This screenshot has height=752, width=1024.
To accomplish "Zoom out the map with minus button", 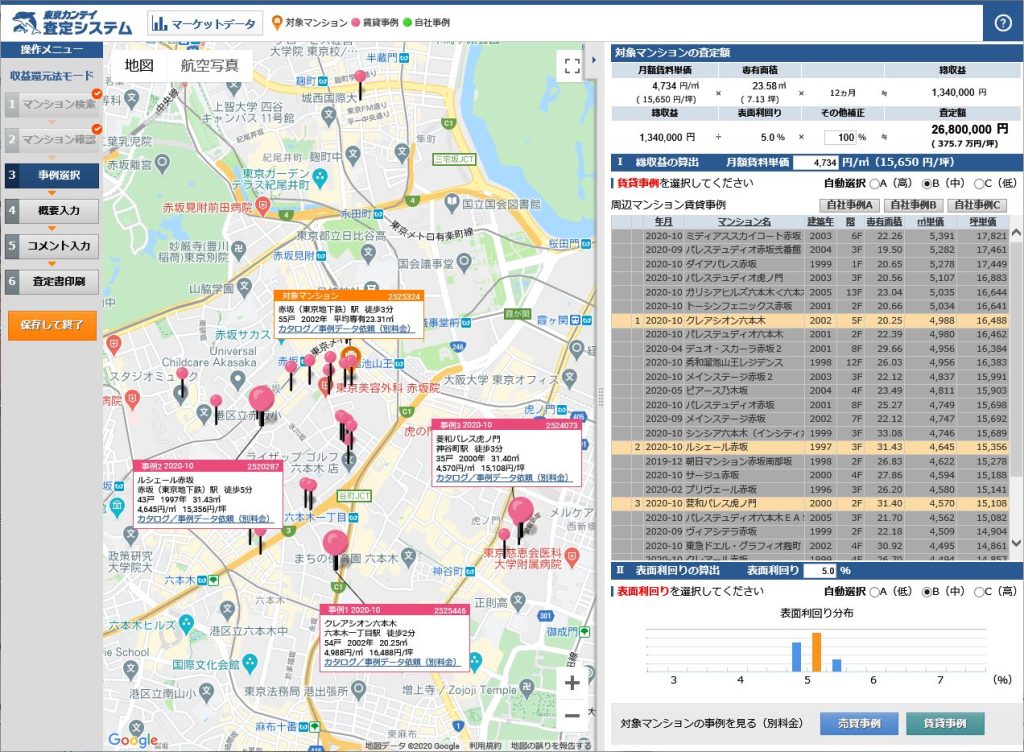I will (x=572, y=716).
